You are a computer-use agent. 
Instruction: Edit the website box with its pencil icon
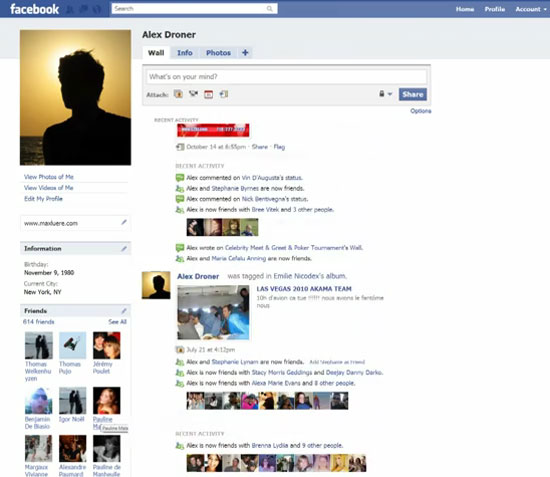pos(124,222)
